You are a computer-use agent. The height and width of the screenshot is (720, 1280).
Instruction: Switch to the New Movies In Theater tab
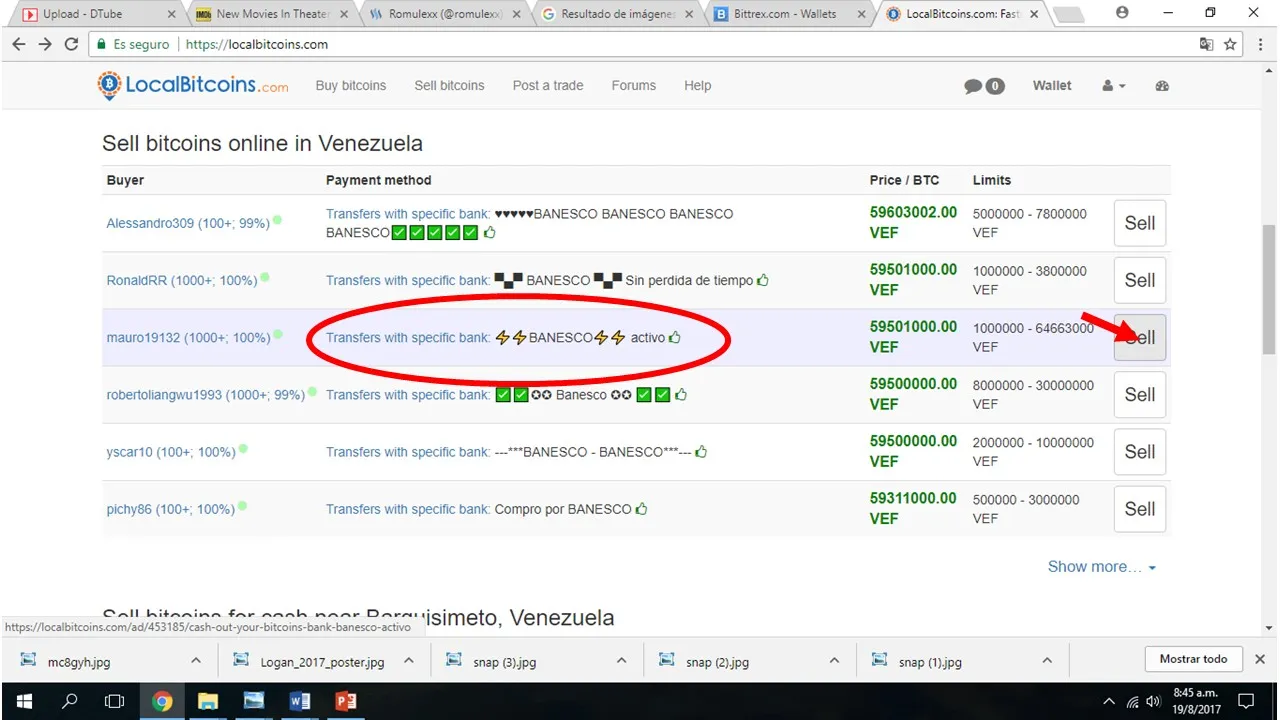[x=270, y=14]
